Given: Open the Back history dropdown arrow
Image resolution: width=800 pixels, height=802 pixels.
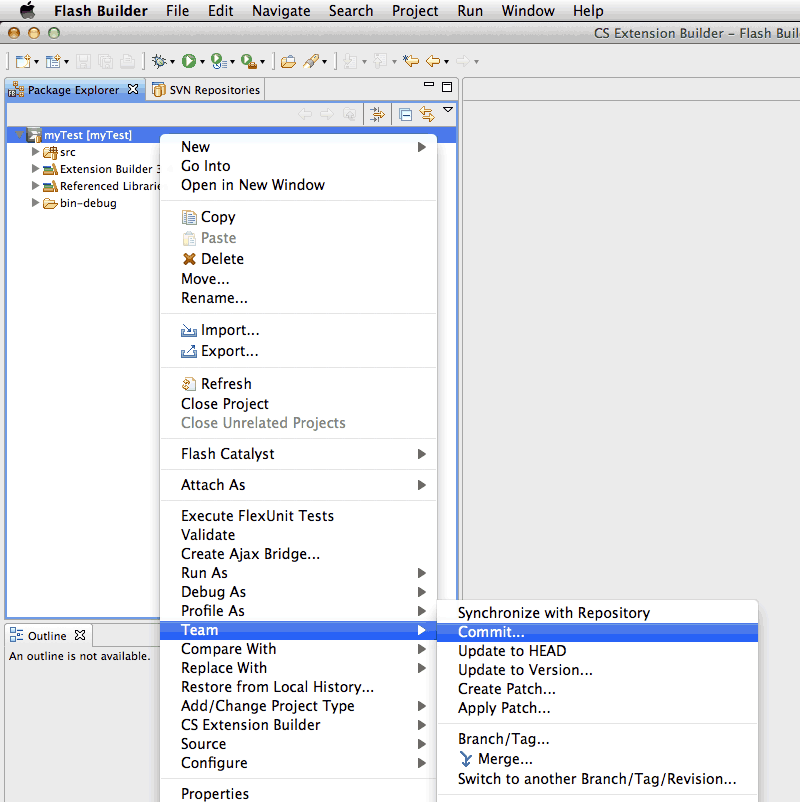Looking at the screenshot, I should click(447, 62).
